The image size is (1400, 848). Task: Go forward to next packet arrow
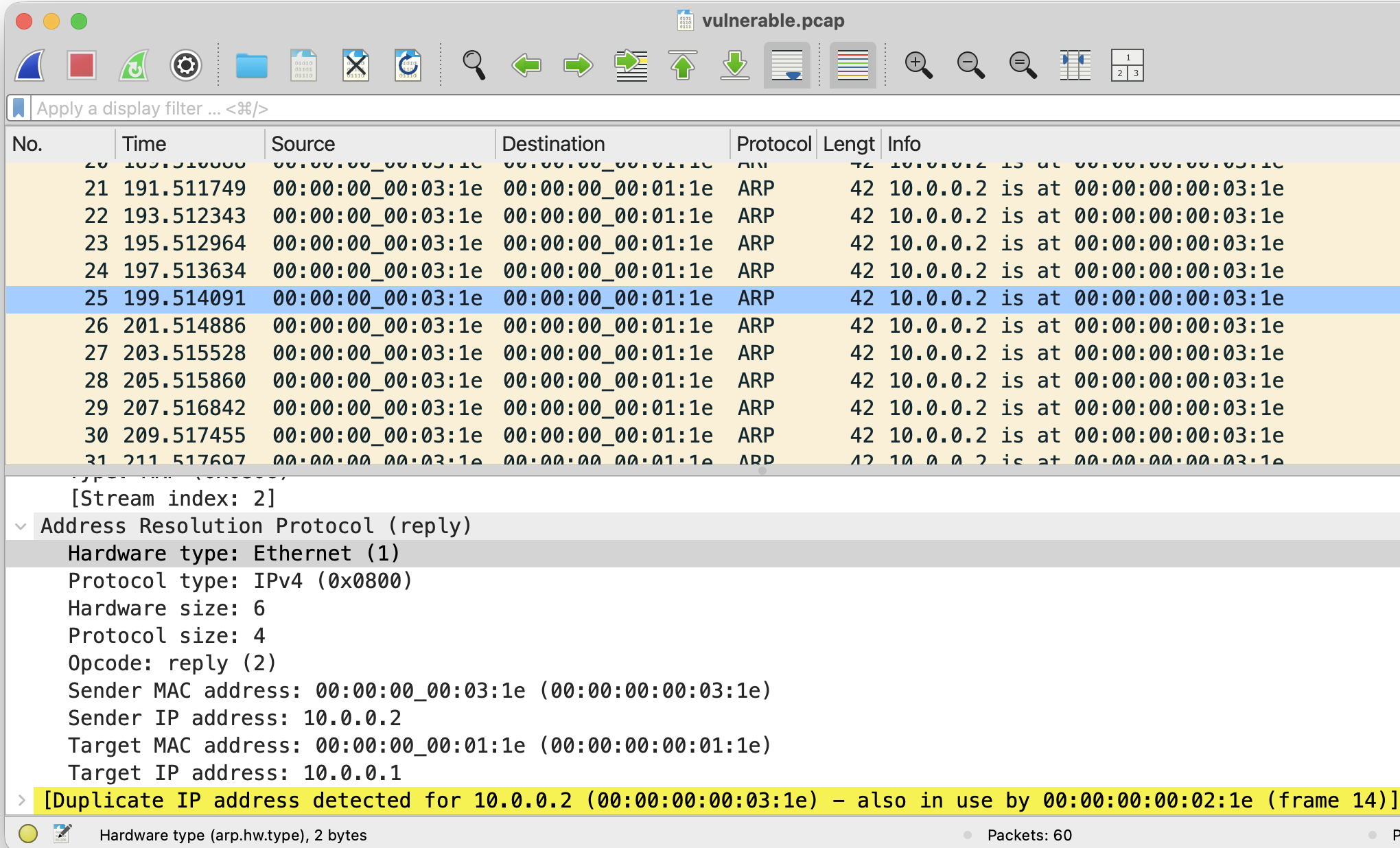578,65
